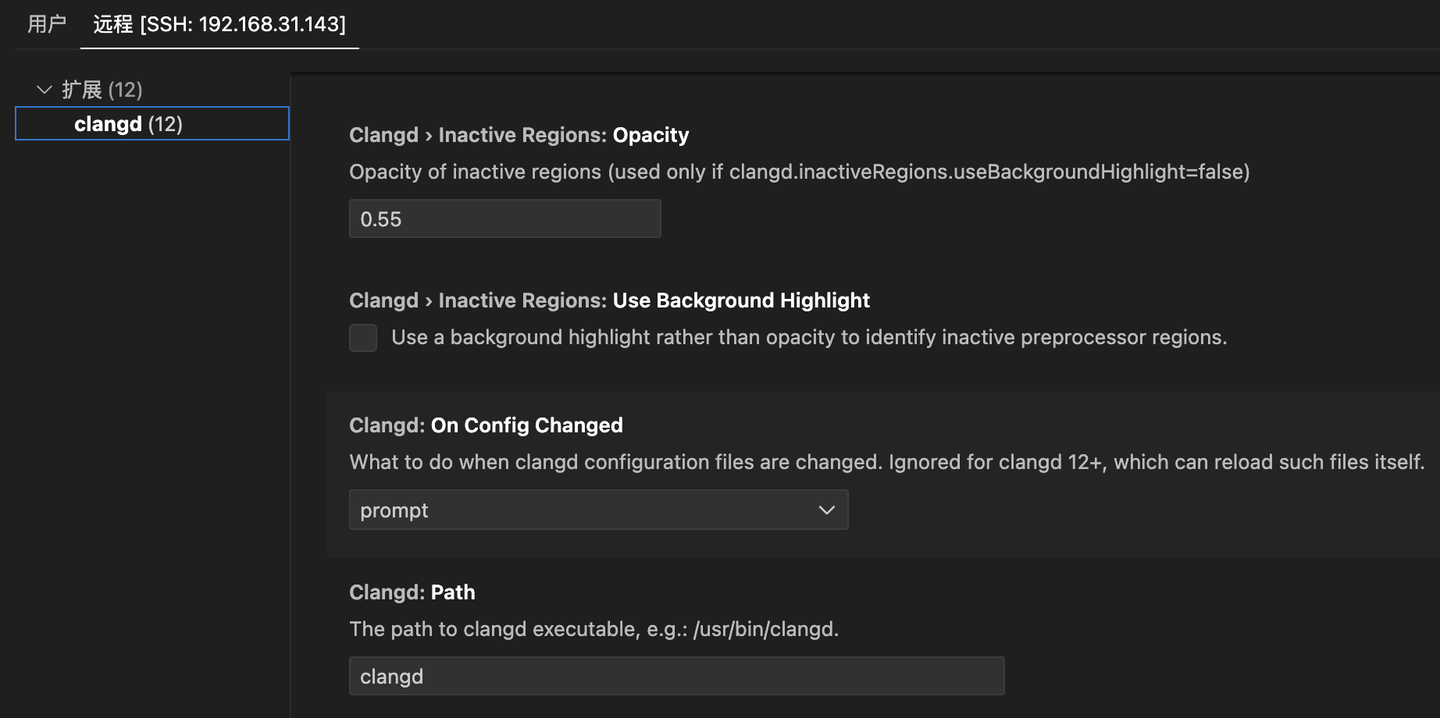Switch to the 用户 settings tab
The width and height of the screenshot is (1440, 718).
(46, 24)
